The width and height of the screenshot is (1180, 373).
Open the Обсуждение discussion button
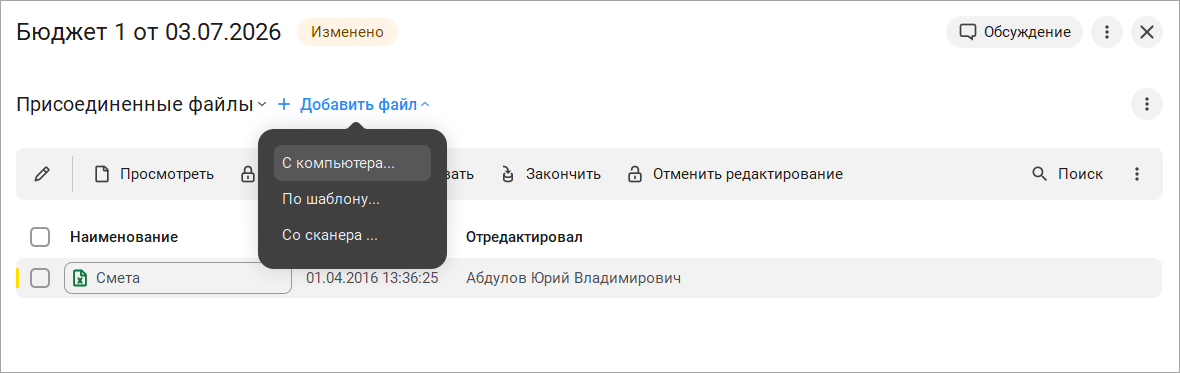pos(1014,32)
